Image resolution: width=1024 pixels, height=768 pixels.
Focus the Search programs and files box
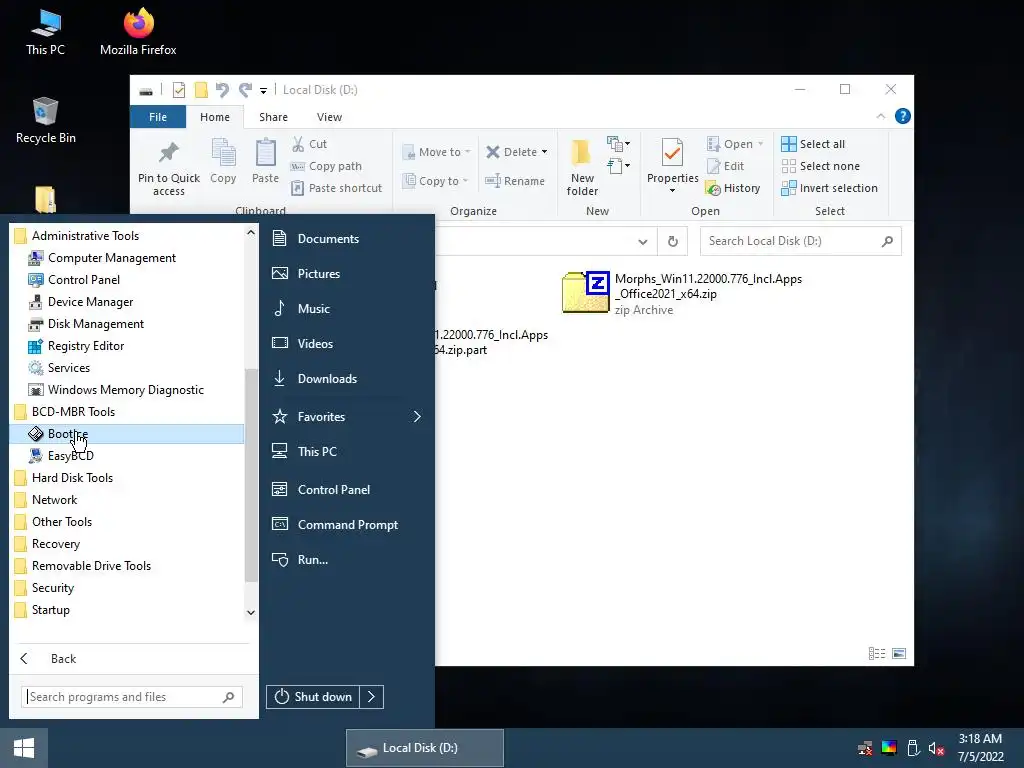[x=132, y=697]
